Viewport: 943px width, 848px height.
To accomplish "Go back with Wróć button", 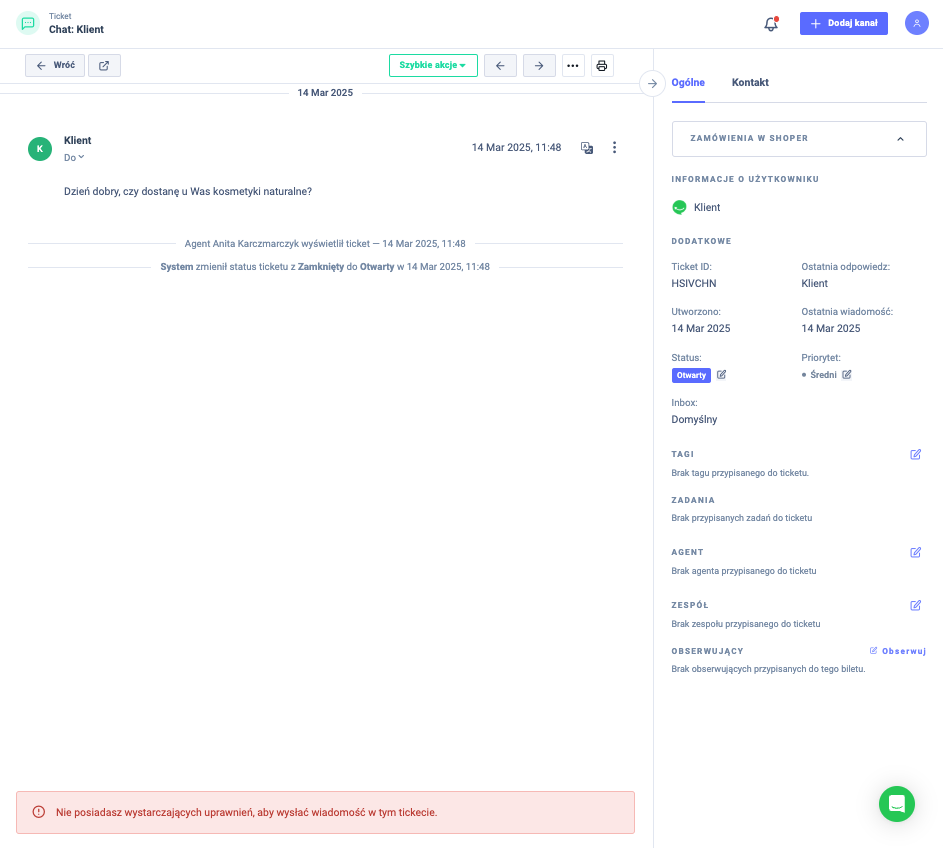I will point(55,66).
